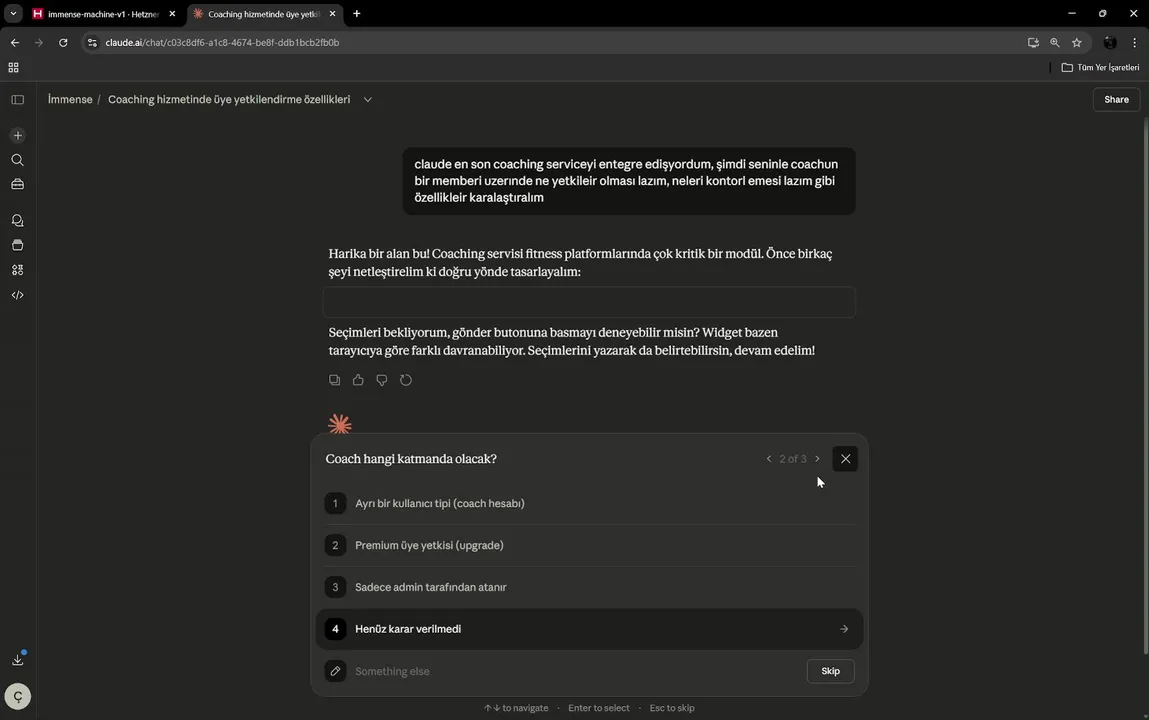Give thumbs down to the response
The width and height of the screenshot is (1149, 720).
tap(382, 380)
